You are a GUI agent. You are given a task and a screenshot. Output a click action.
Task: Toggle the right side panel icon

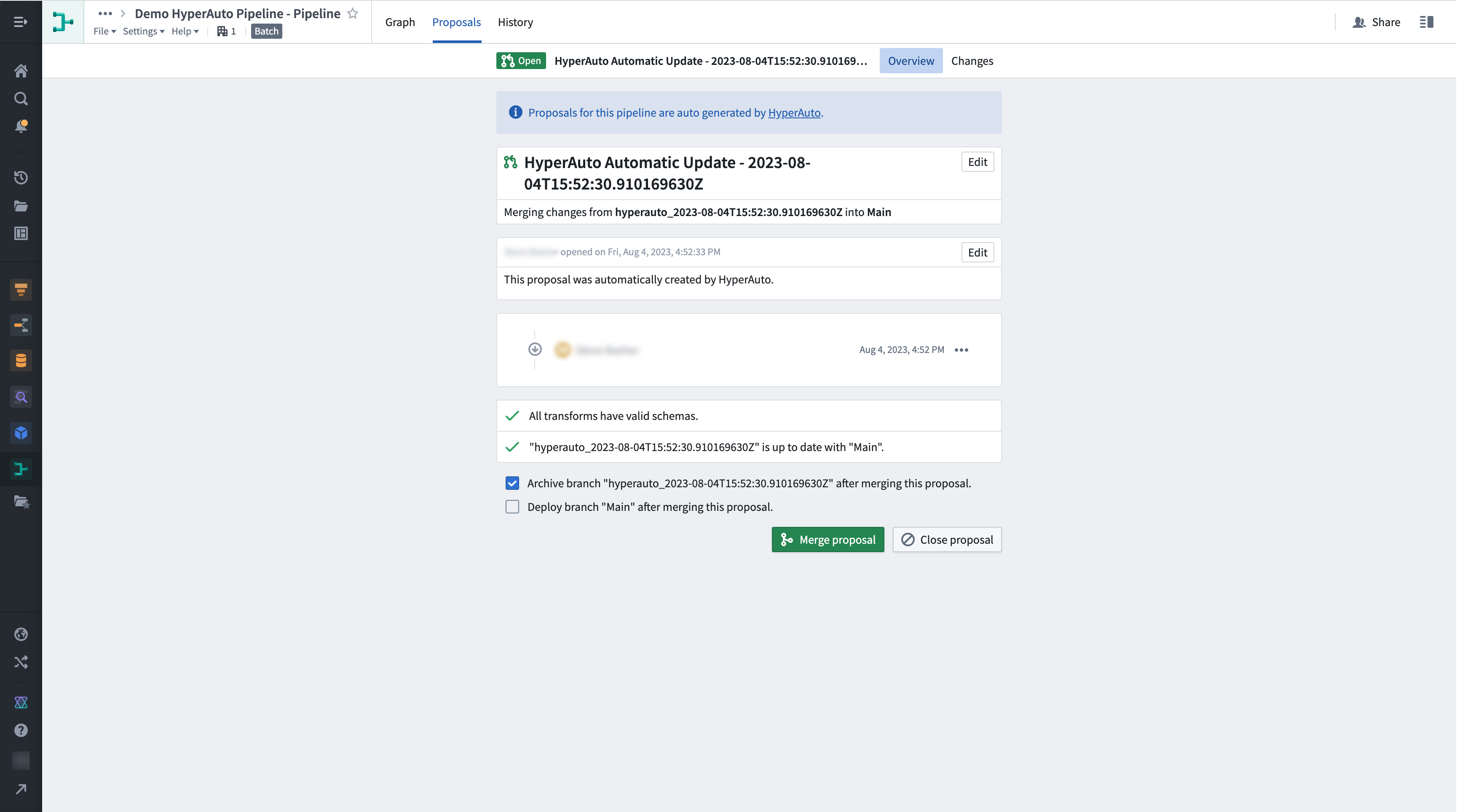point(1427,22)
